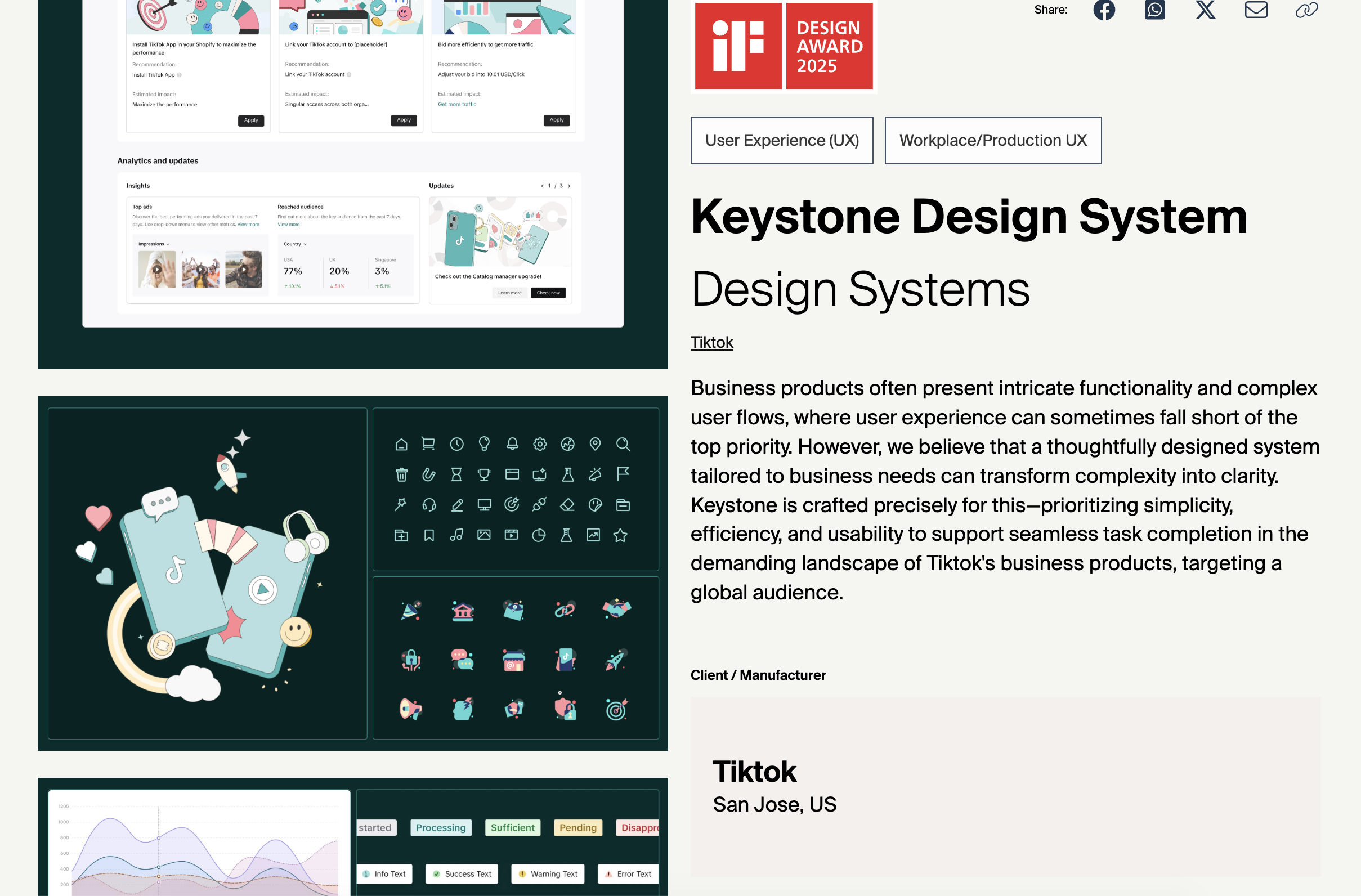Viewport: 1361px width, 896px height.
Task: Click the Success Text chip
Action: pyautogui.click(x=462, y=873)
